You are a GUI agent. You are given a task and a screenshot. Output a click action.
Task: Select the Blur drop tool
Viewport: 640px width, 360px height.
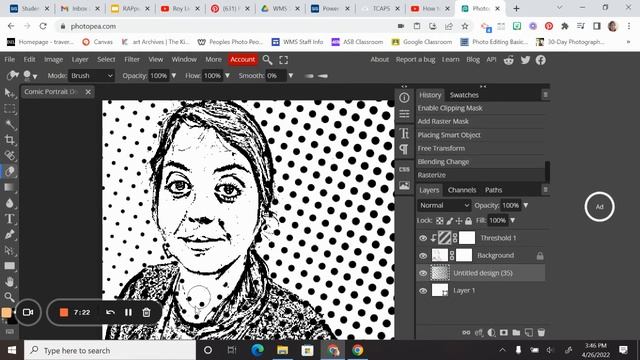tap(9, 203)
